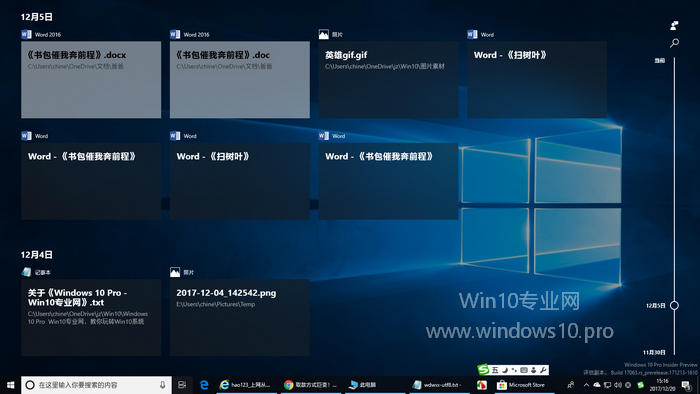
Task: Open the Windows Start menu
Action: click(10, 385)
